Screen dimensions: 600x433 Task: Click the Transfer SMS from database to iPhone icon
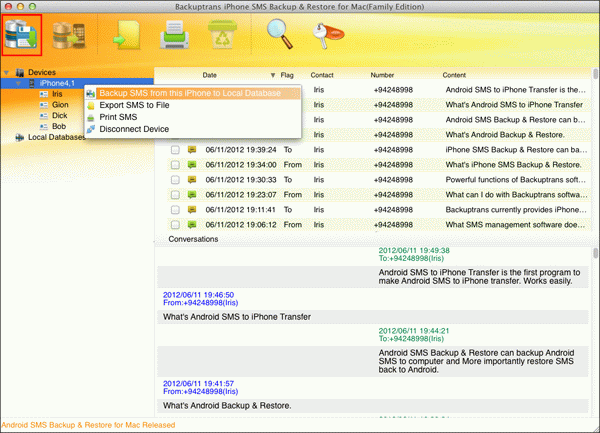coord(69,35)
